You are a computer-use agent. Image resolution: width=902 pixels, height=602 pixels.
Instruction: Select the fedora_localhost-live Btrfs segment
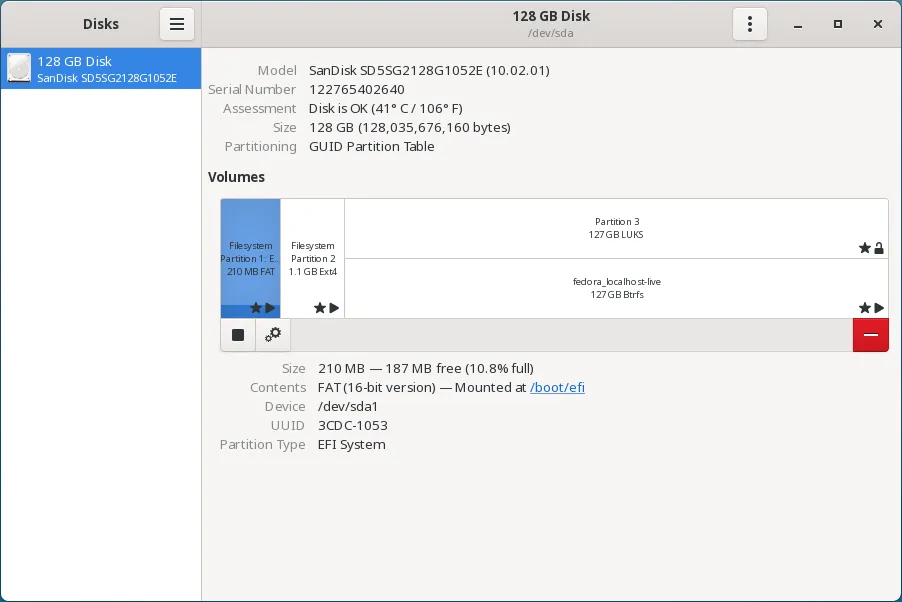[x=615, y=287]
